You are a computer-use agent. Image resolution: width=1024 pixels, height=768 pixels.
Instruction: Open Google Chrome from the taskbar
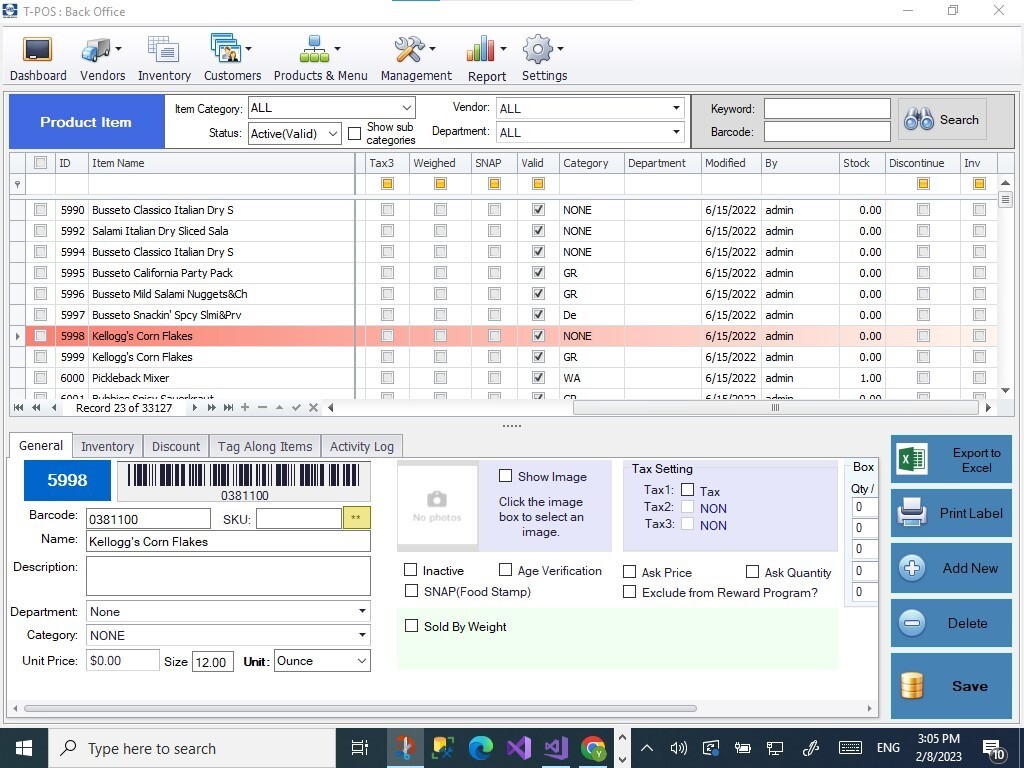click(x=593, y=748)
